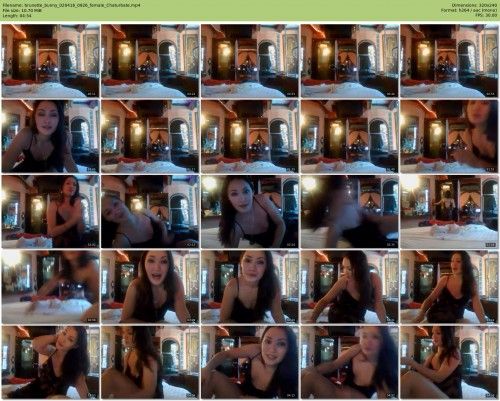Select the motion-blurred figure thumbnail in third row

pos(349,212)
